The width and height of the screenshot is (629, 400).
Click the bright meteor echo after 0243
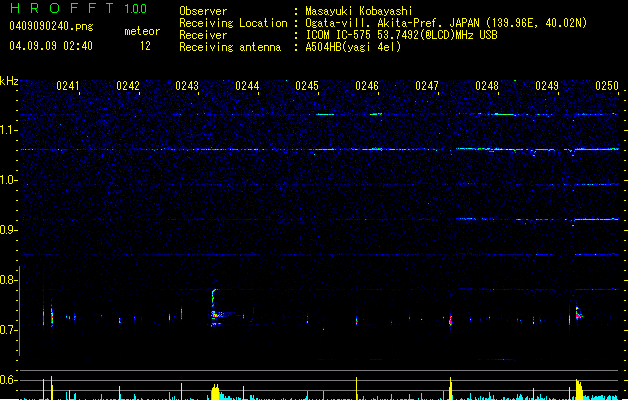(214, 312)
